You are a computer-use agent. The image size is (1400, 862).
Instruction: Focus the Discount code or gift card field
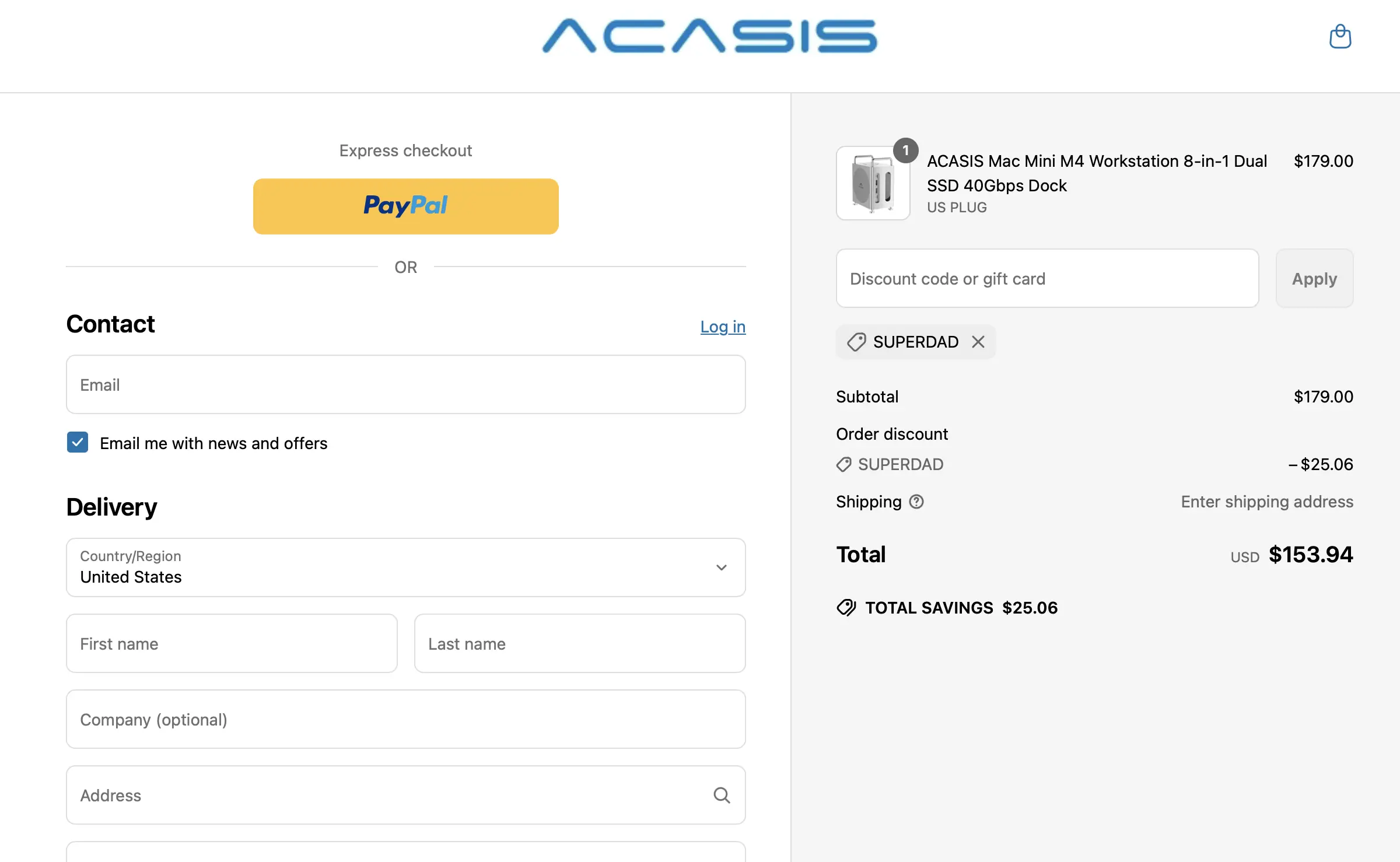tap(1048, 279)
